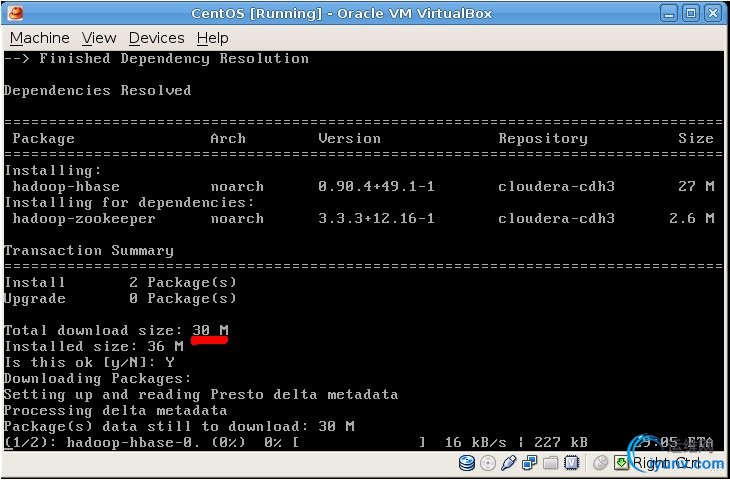This screenshot has height=480, width=730.
Task: Click the version '3.3.3+12.16-1'
Action: (x=376, y=218)
